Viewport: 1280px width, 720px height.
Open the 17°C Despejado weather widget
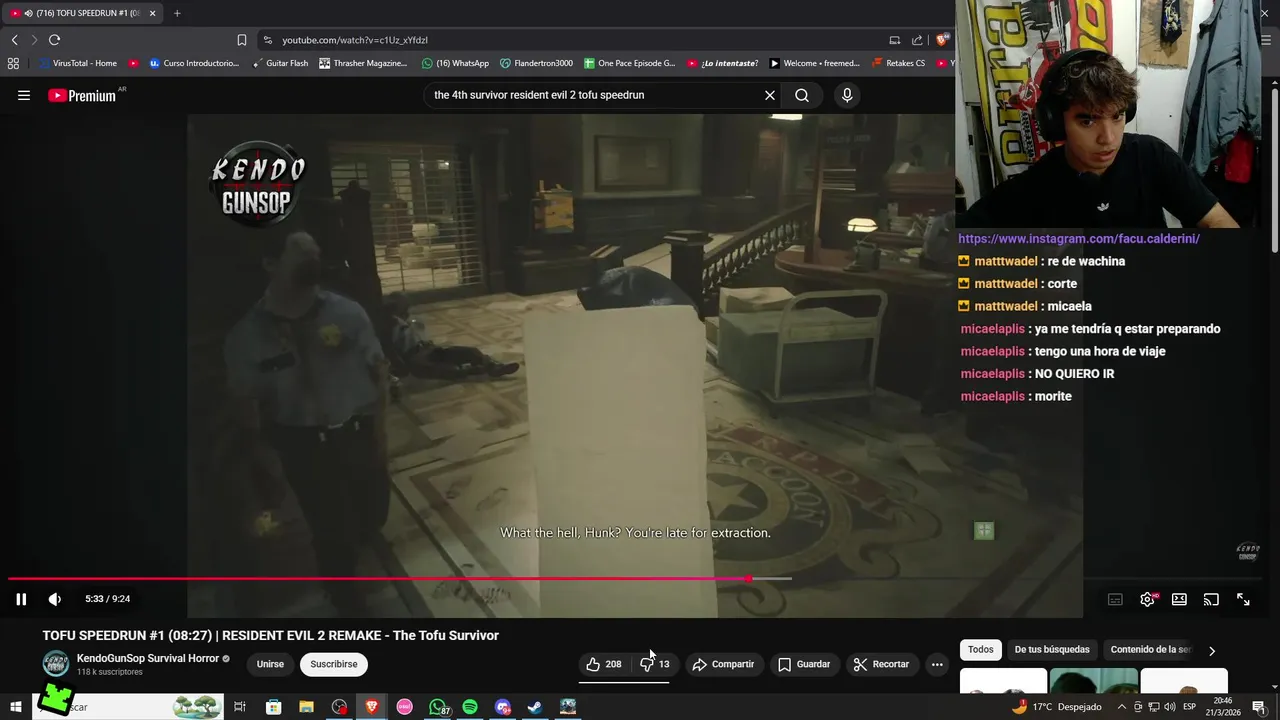tap(1056, 707)
